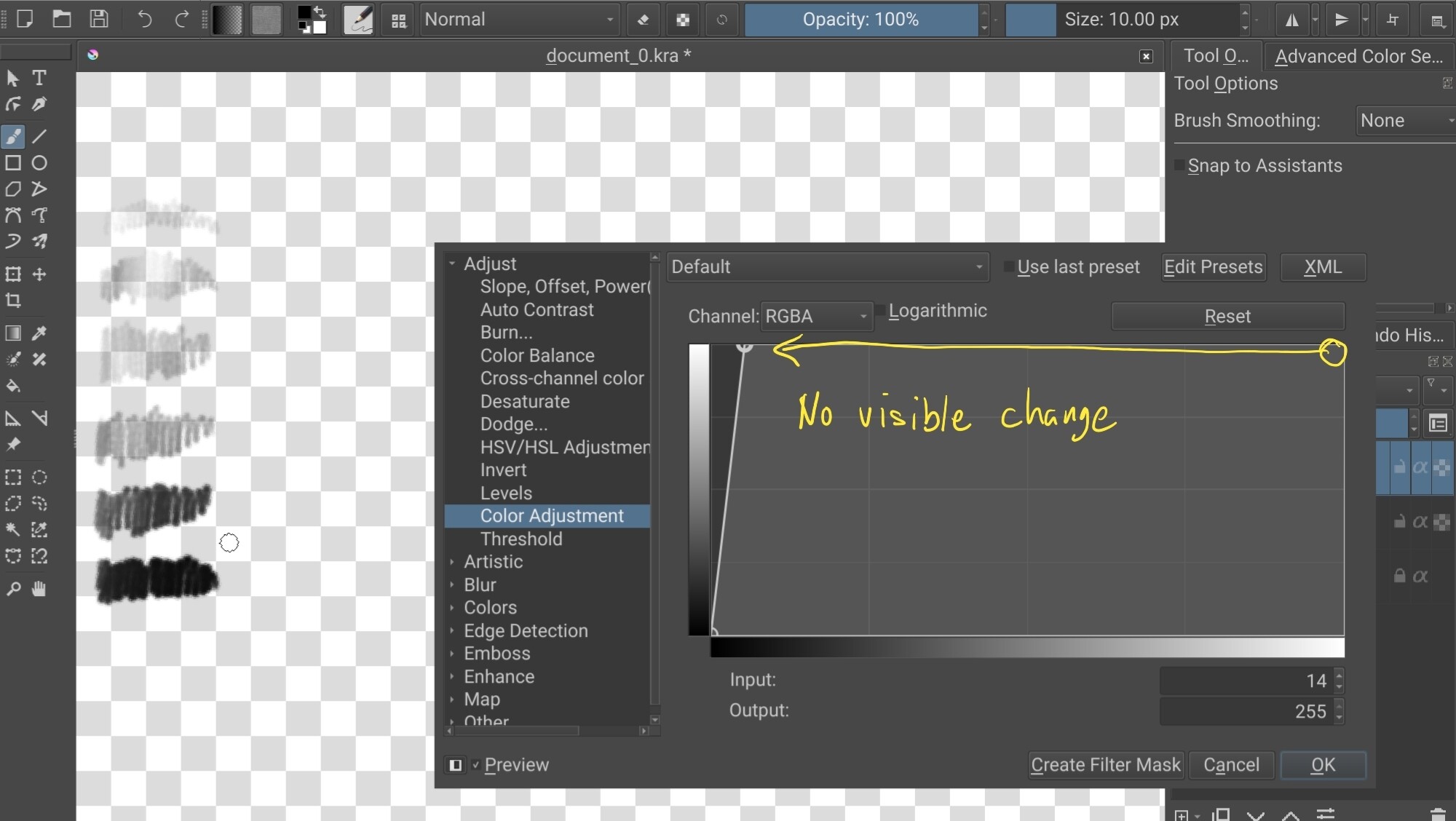1456x821 pixels.
Task: Click the Create Filter Mask button
Action: click(x=1105, y=765)
